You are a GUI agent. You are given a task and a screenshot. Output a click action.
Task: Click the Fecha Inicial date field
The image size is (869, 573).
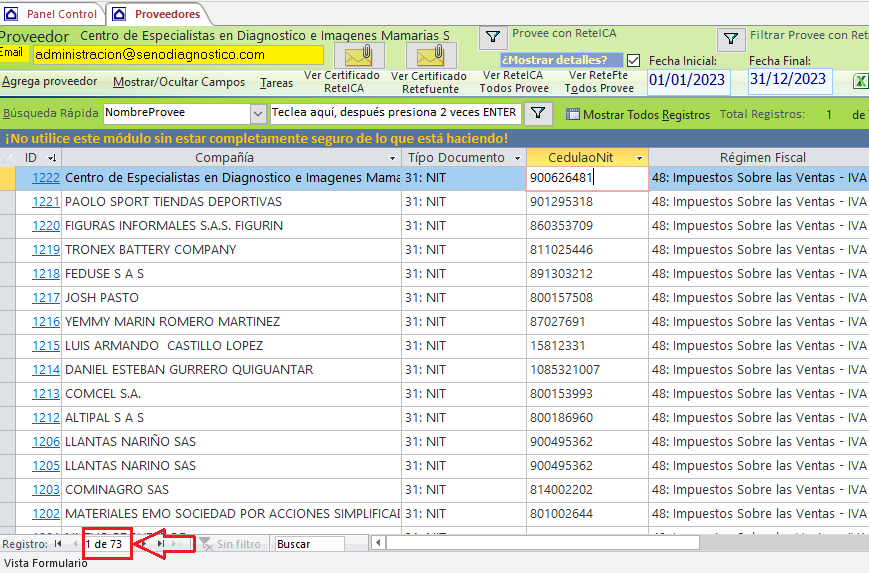689,79
